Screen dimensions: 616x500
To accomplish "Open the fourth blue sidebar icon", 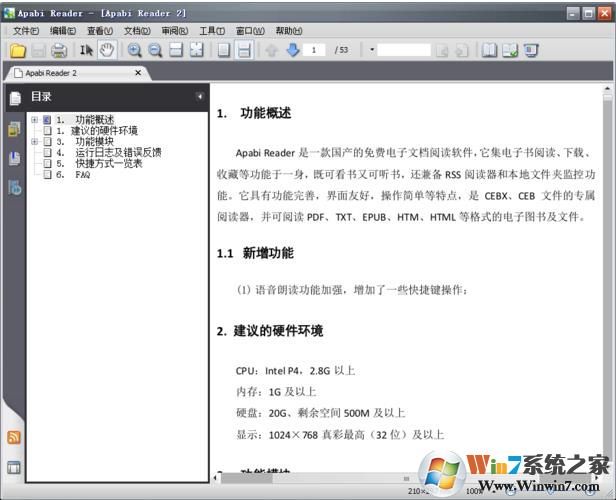I will [x=15, y=188].
